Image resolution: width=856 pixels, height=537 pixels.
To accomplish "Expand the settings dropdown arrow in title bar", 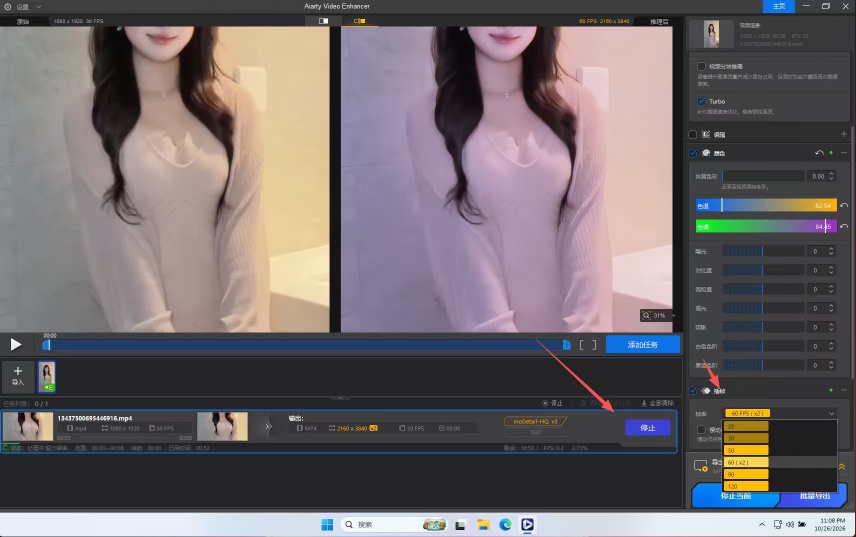I will point(38,7).
